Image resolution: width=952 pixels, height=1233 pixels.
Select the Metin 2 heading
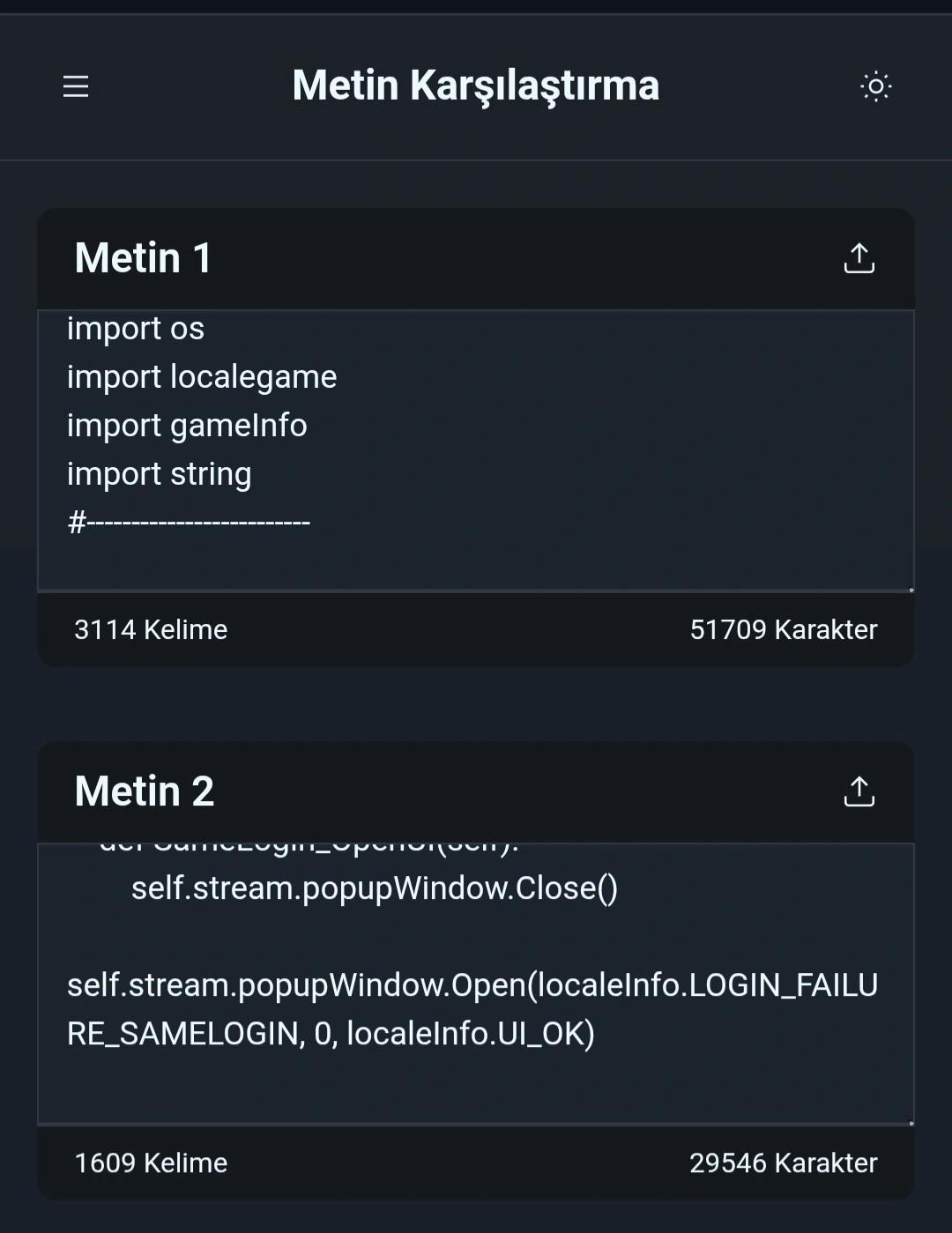(x=145, y=791)
